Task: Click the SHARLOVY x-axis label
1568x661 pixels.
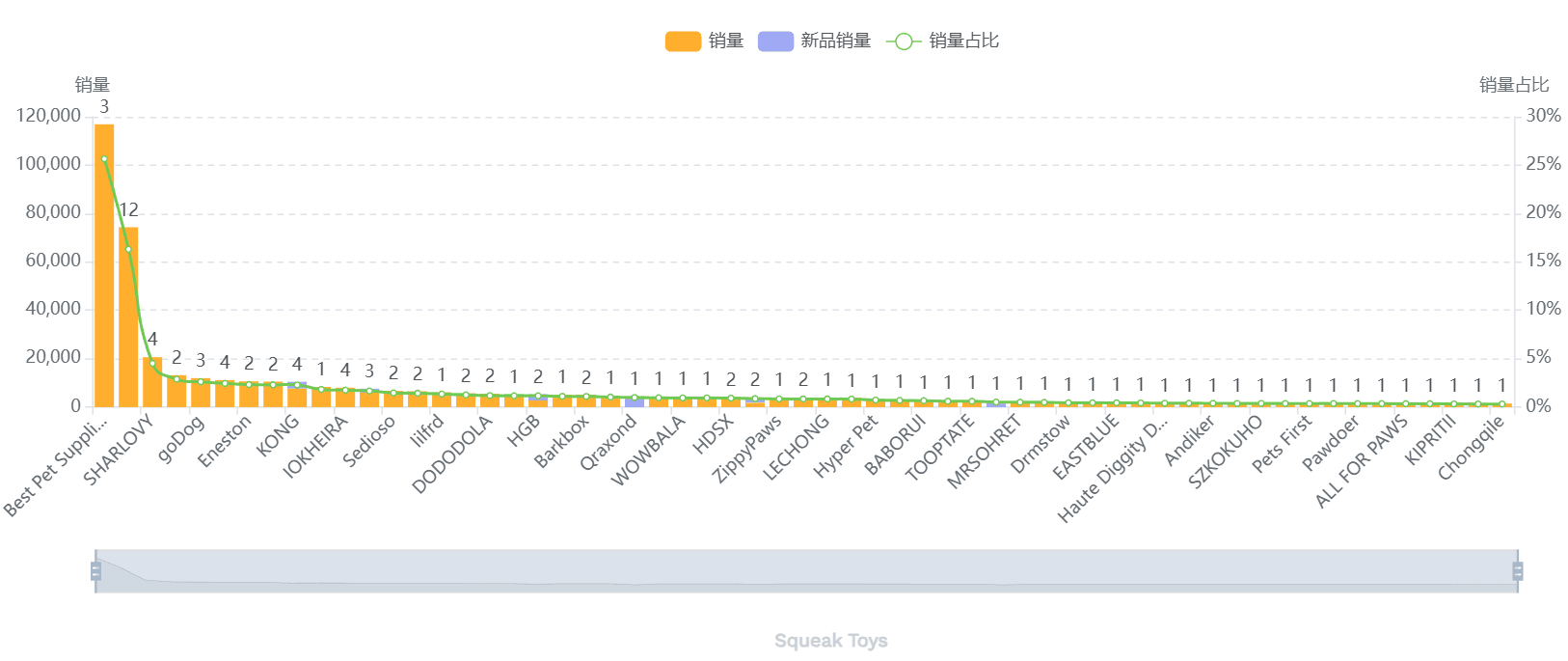Action: pyautogui.click(x=120, y=451)
